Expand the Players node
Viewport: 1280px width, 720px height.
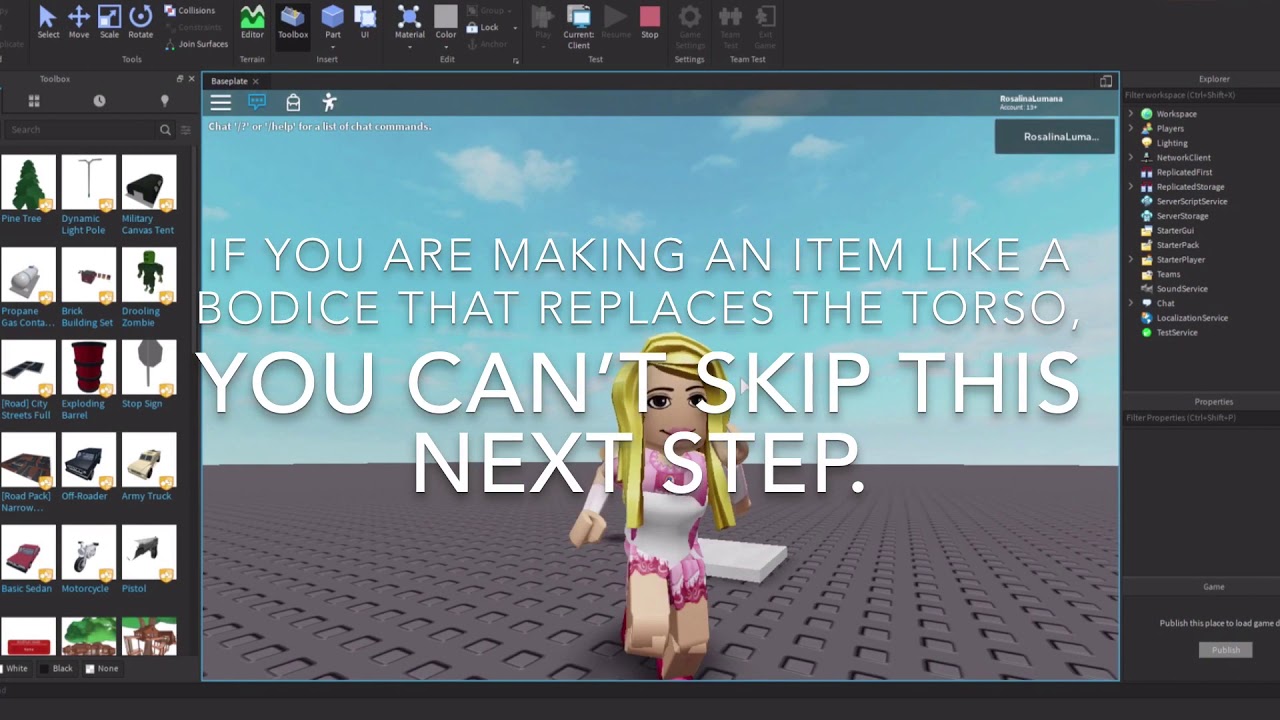point(1131,128)
